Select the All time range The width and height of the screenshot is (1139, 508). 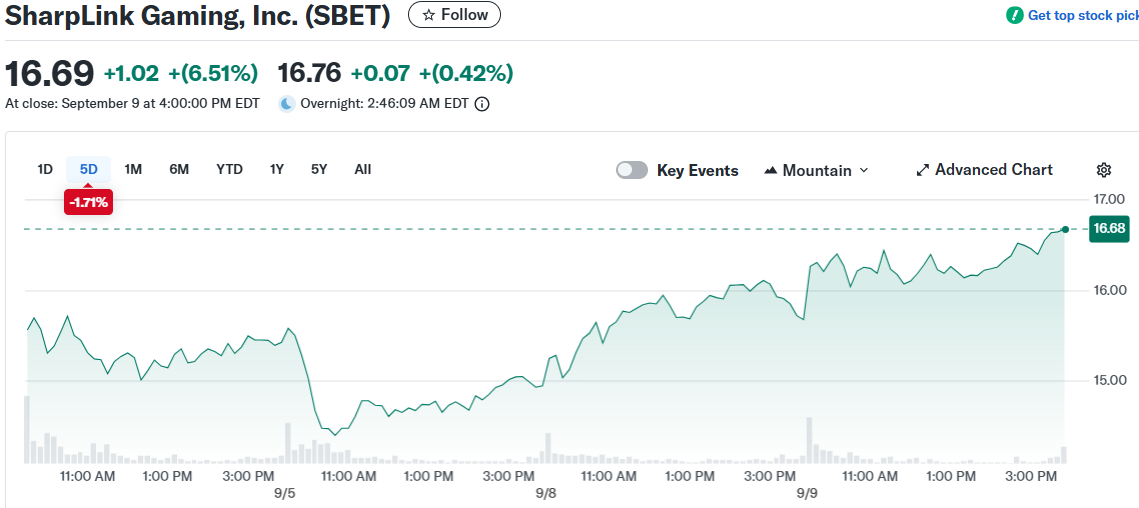(x=362, y=169)
